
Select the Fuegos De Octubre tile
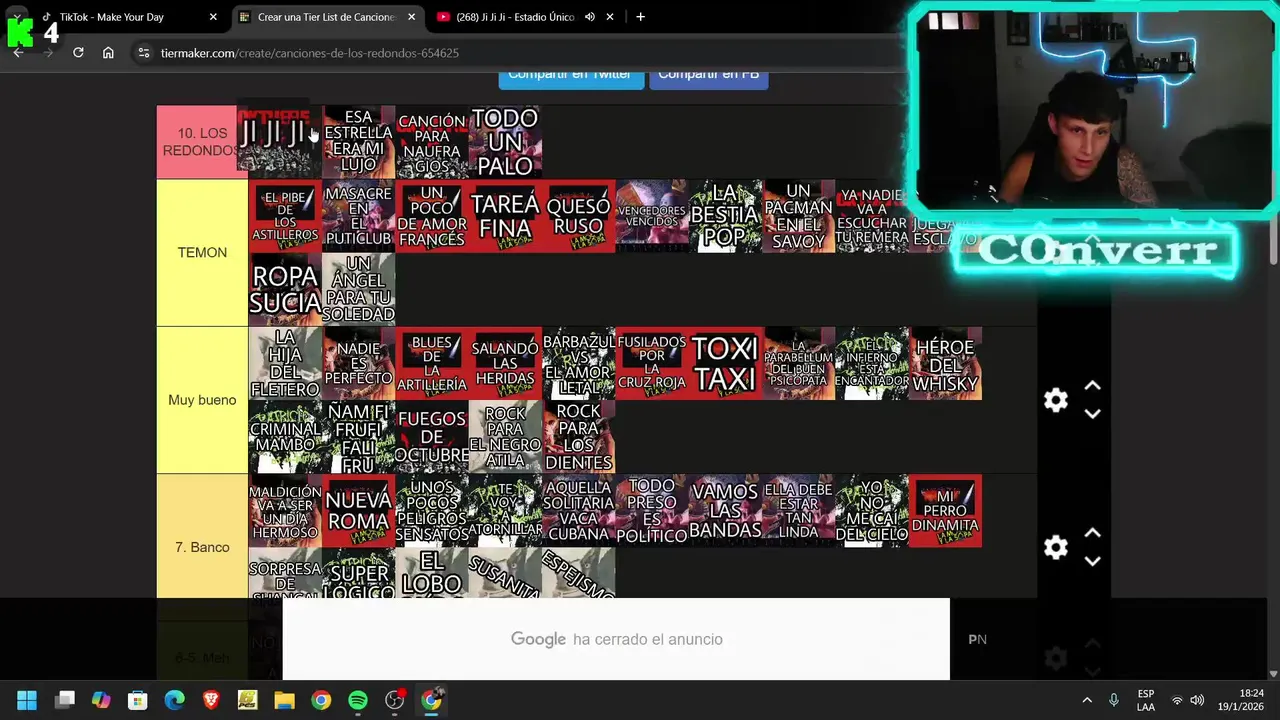(x=431, y=437)
